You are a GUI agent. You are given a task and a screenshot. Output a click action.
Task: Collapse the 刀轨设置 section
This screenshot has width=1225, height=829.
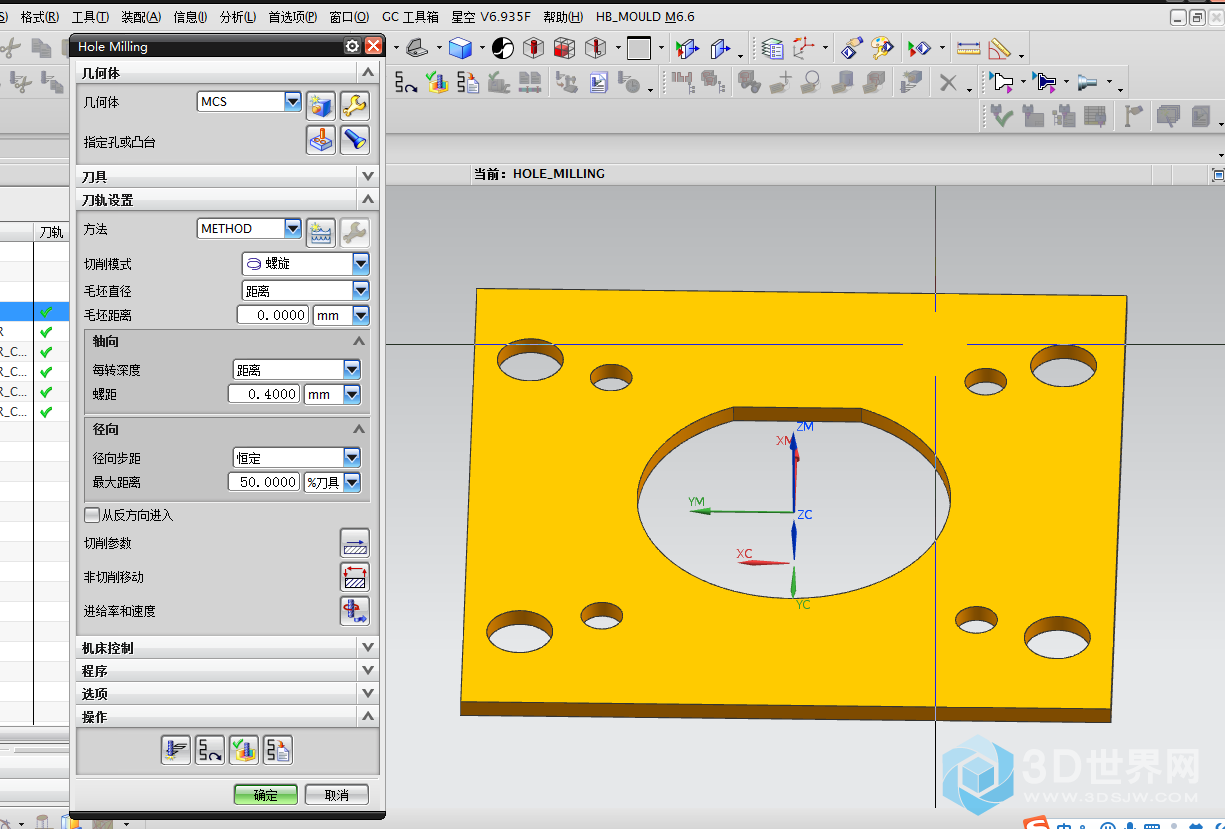click(x=368, y=200)
